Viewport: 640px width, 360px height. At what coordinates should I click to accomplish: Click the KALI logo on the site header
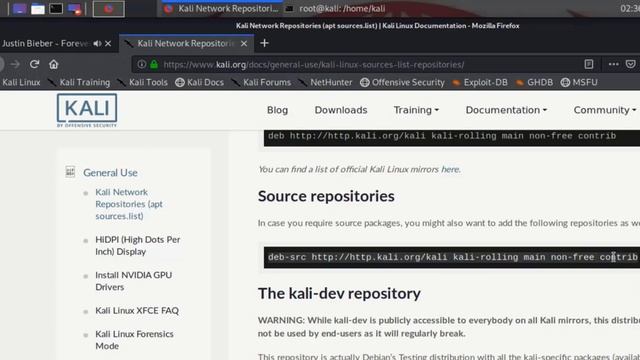[87, 110]
